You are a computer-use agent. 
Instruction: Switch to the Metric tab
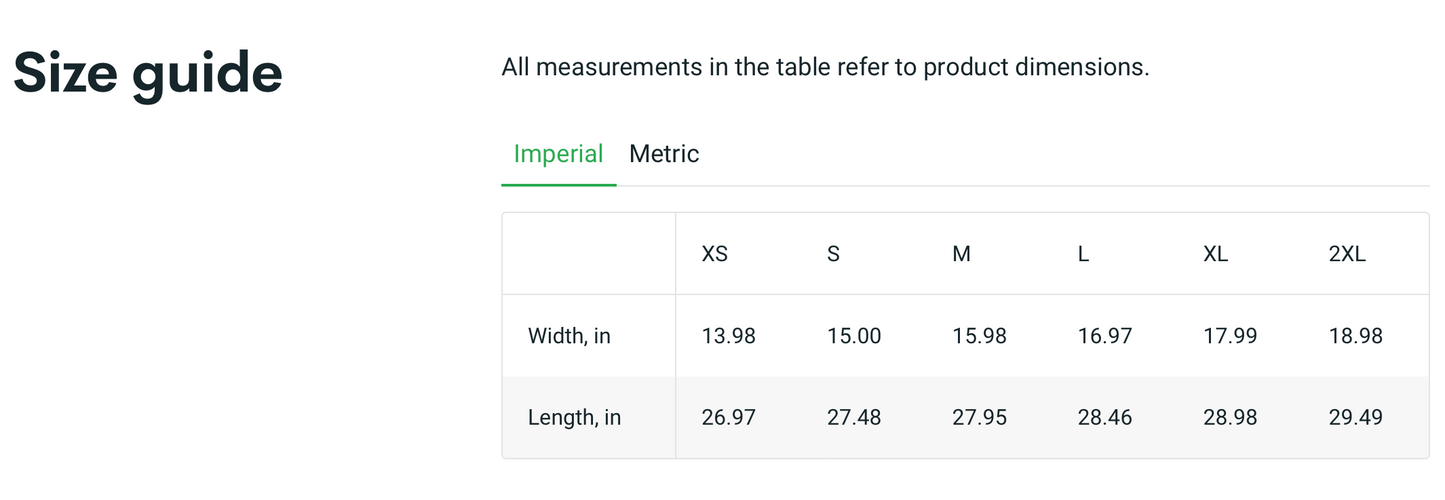(x=664, y=154)
